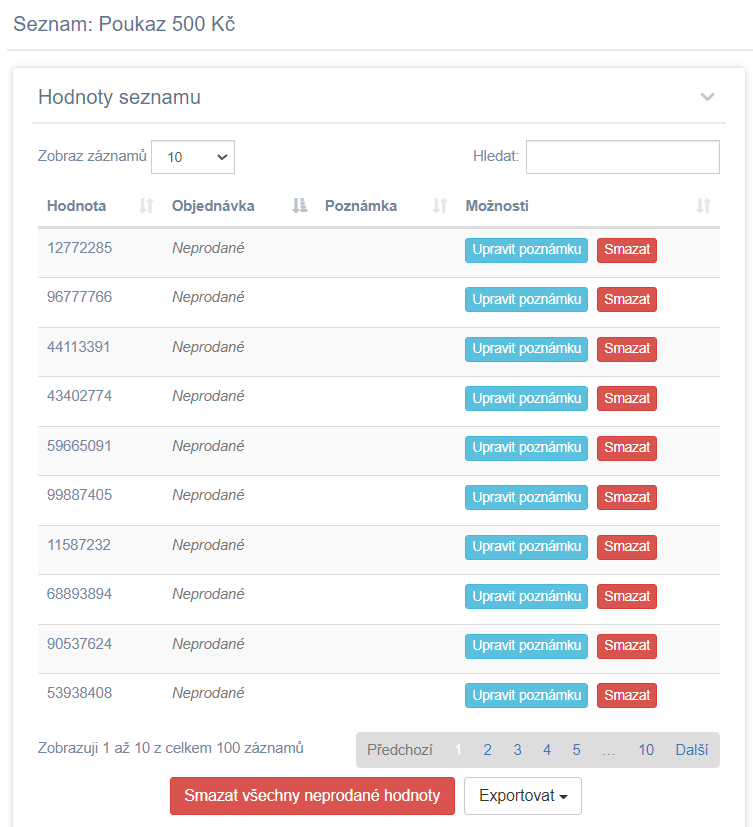Select value cell 96777766
This screenshot has height=827, width=753.
coord(80,297)
